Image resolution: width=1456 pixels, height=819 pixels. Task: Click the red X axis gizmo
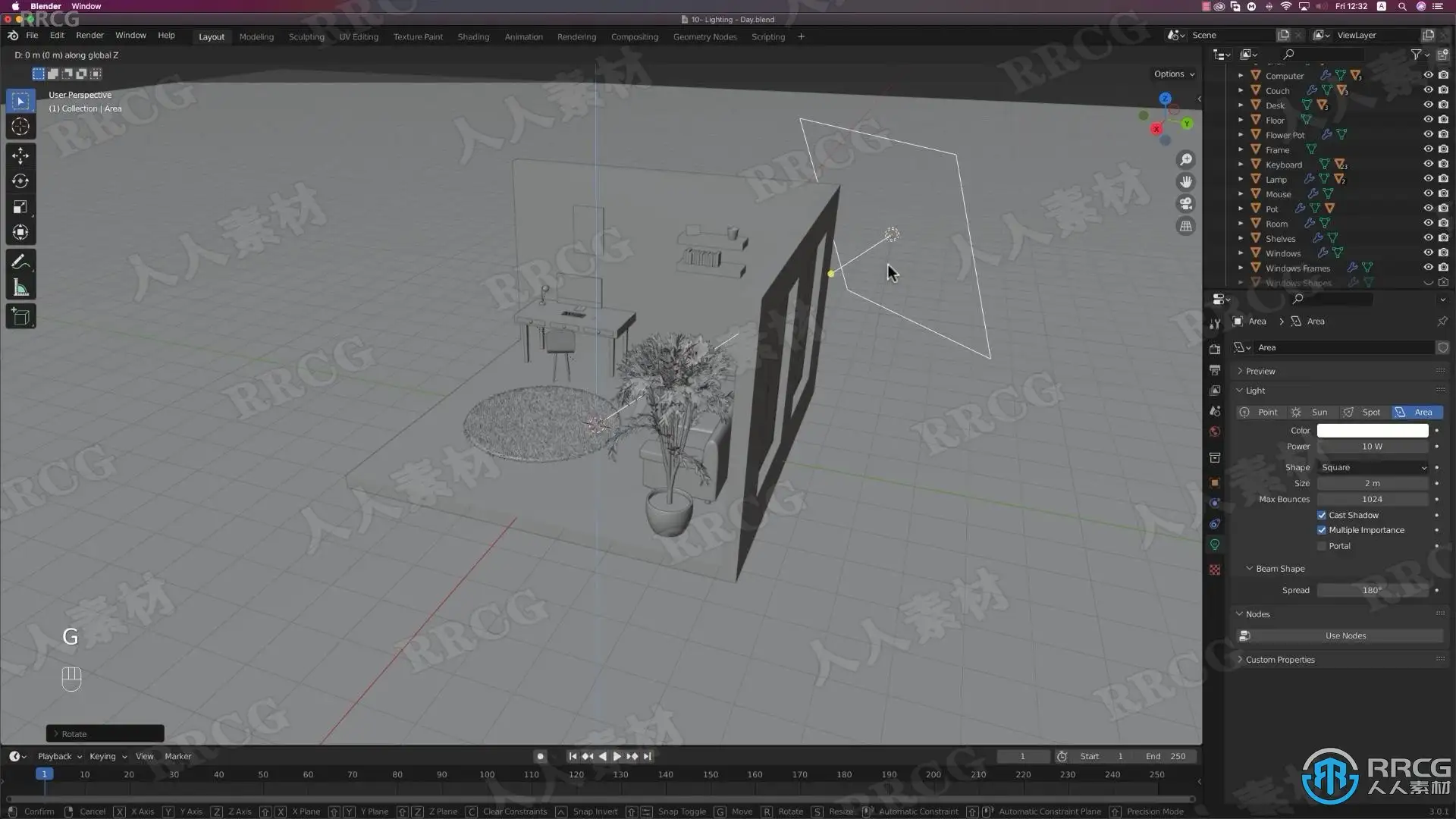[x=1156, y=129]
